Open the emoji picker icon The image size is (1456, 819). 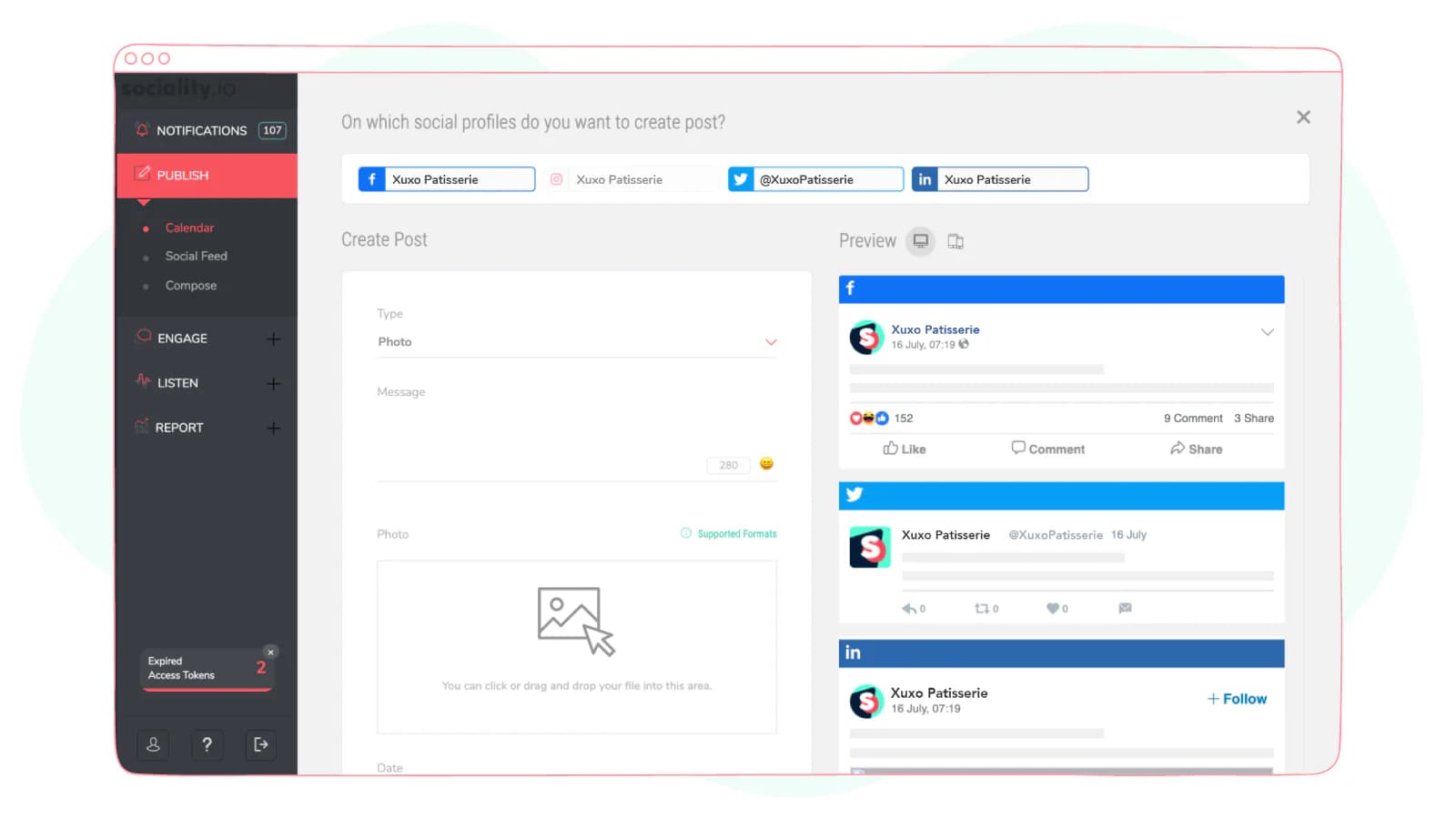(x=766, y=464)
